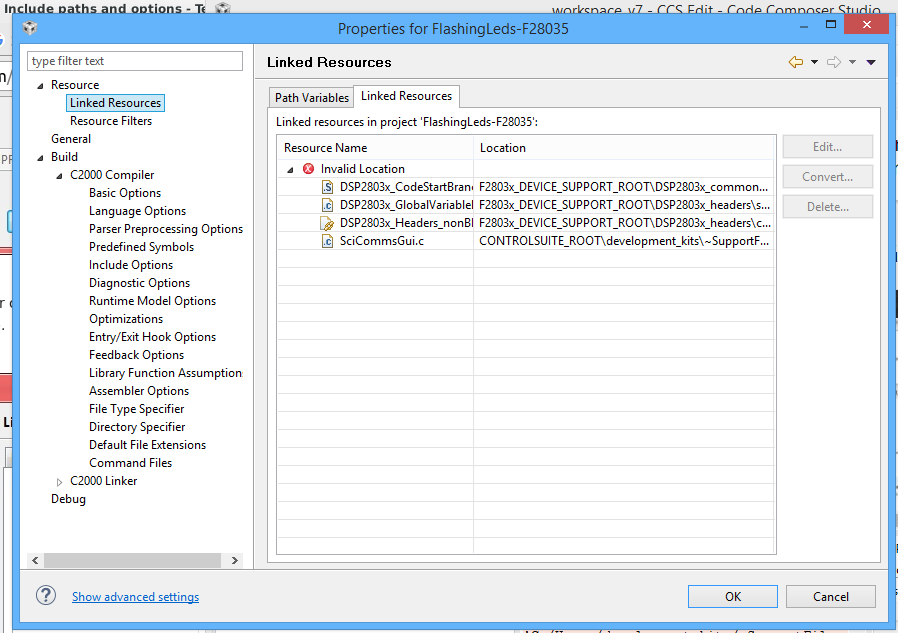The image size is (898, 633).
Task: Select Resource Filters in the tree
Action: [x=111, y=121]
